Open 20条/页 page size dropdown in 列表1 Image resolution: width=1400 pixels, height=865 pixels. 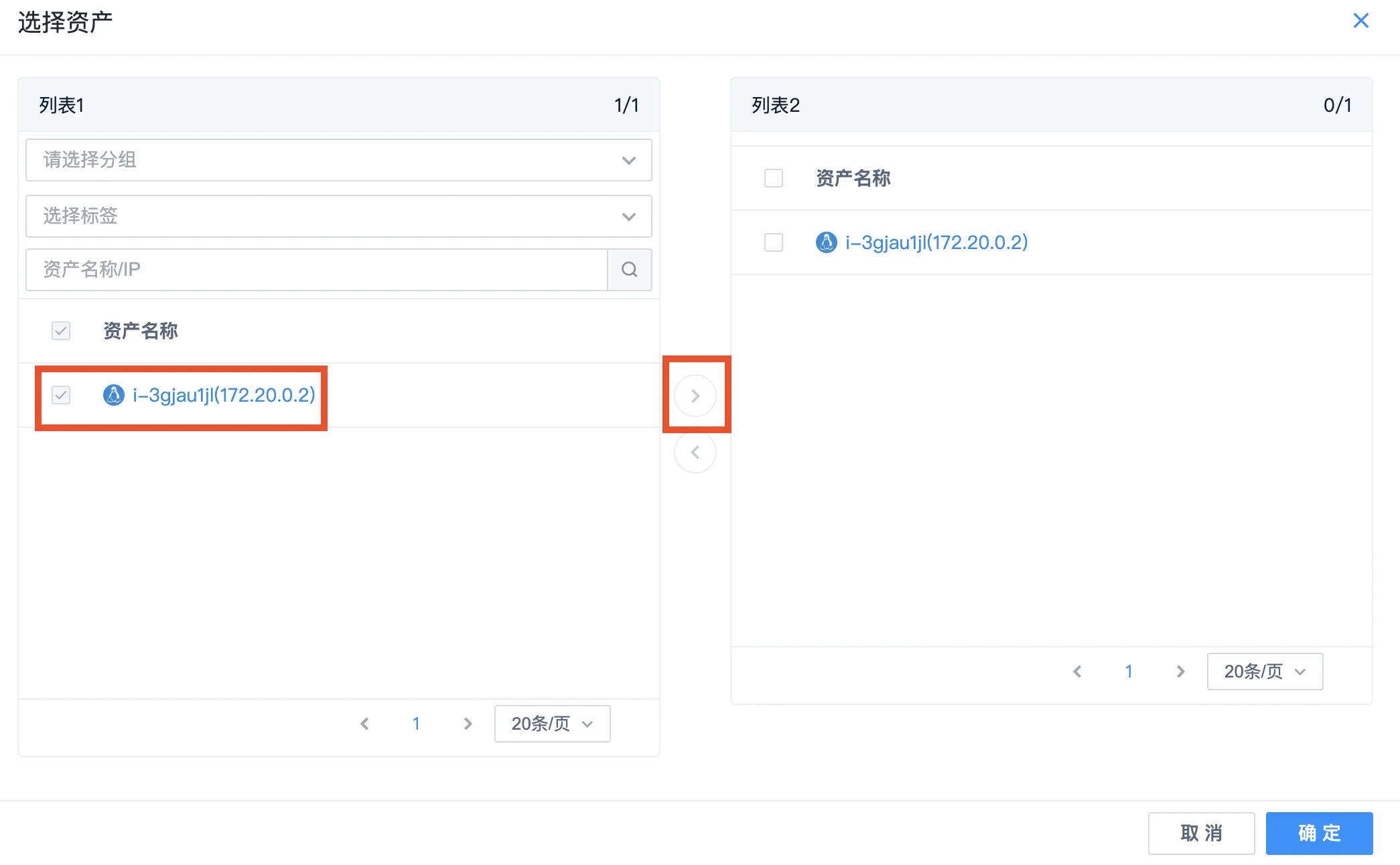[552, 724]
